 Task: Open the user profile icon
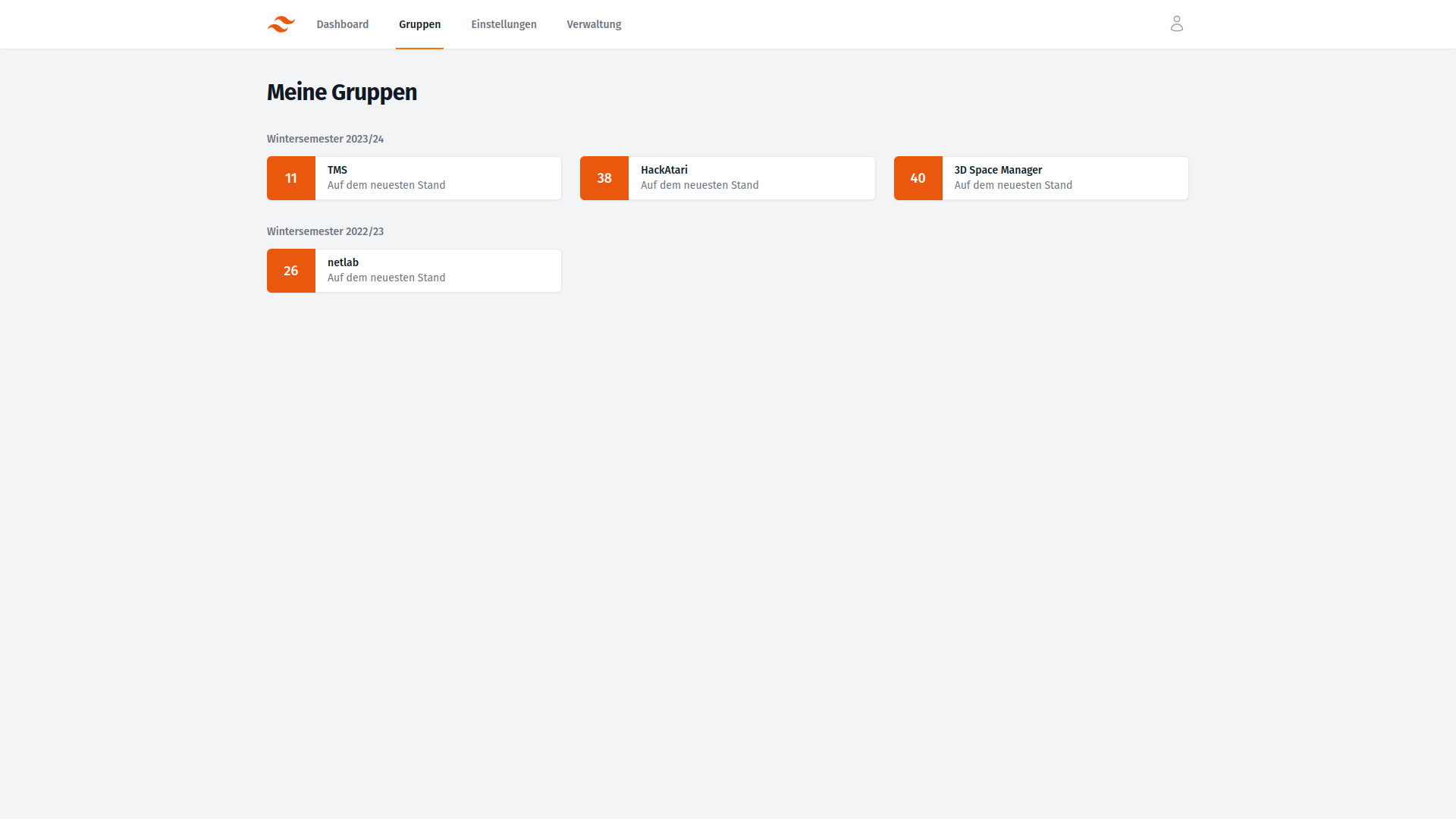(1176, 24)
